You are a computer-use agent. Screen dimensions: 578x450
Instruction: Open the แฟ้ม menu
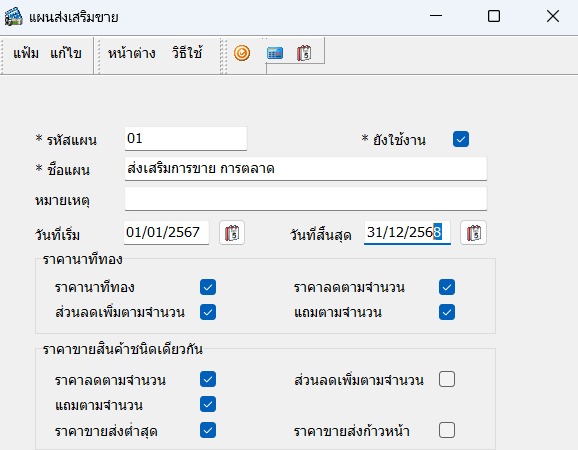pos(26,53)
